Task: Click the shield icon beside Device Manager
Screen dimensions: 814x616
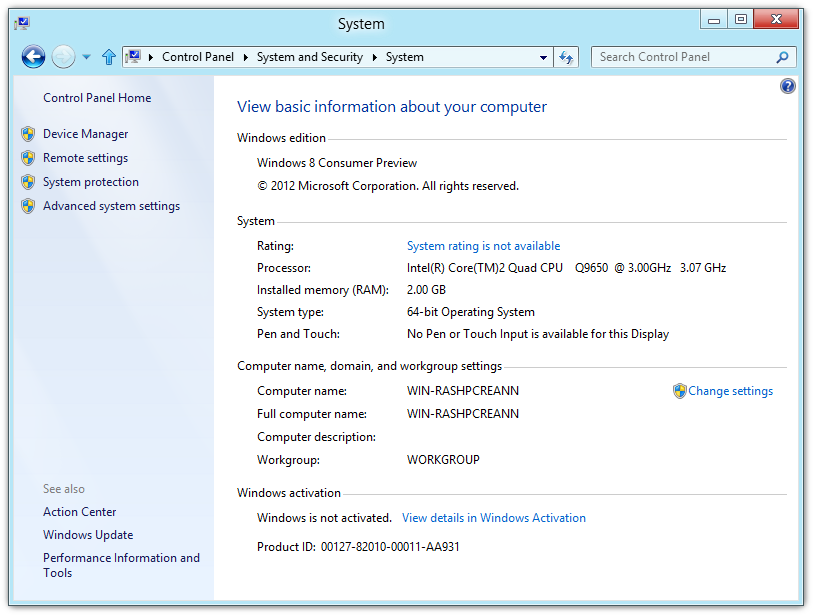Action: 28,134
